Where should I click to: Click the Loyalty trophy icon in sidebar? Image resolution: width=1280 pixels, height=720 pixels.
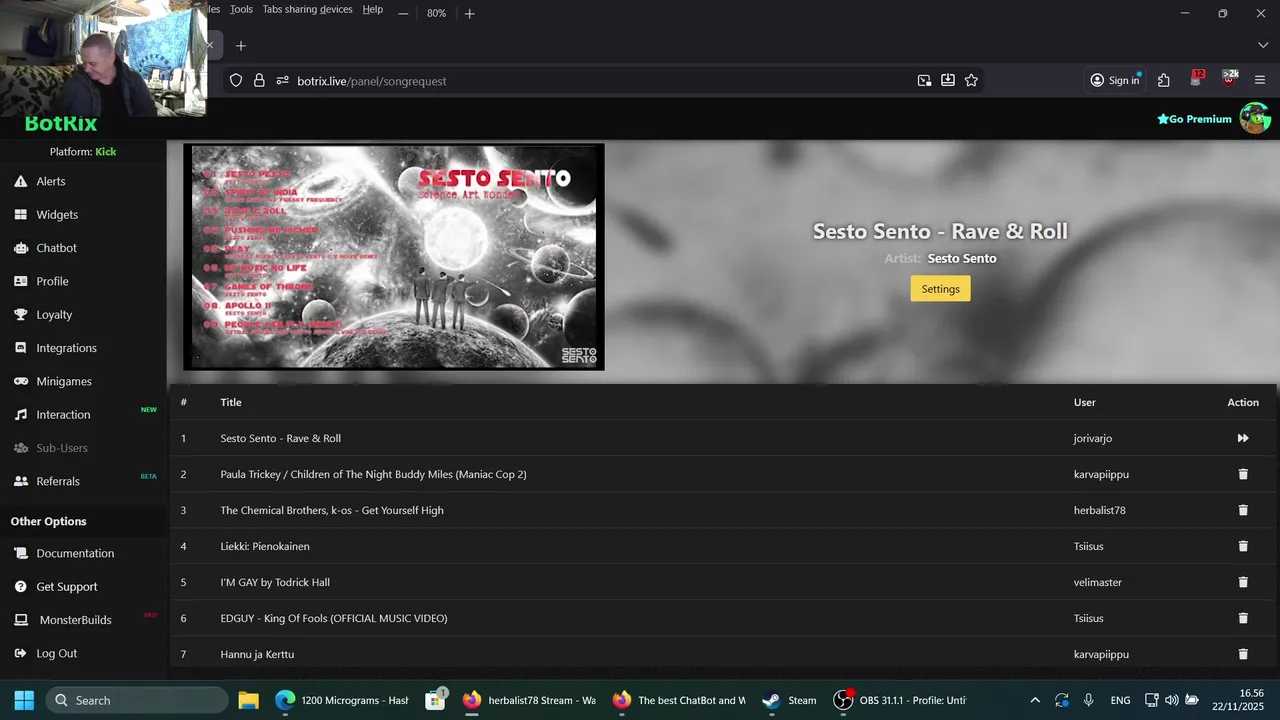click(20, 314)
